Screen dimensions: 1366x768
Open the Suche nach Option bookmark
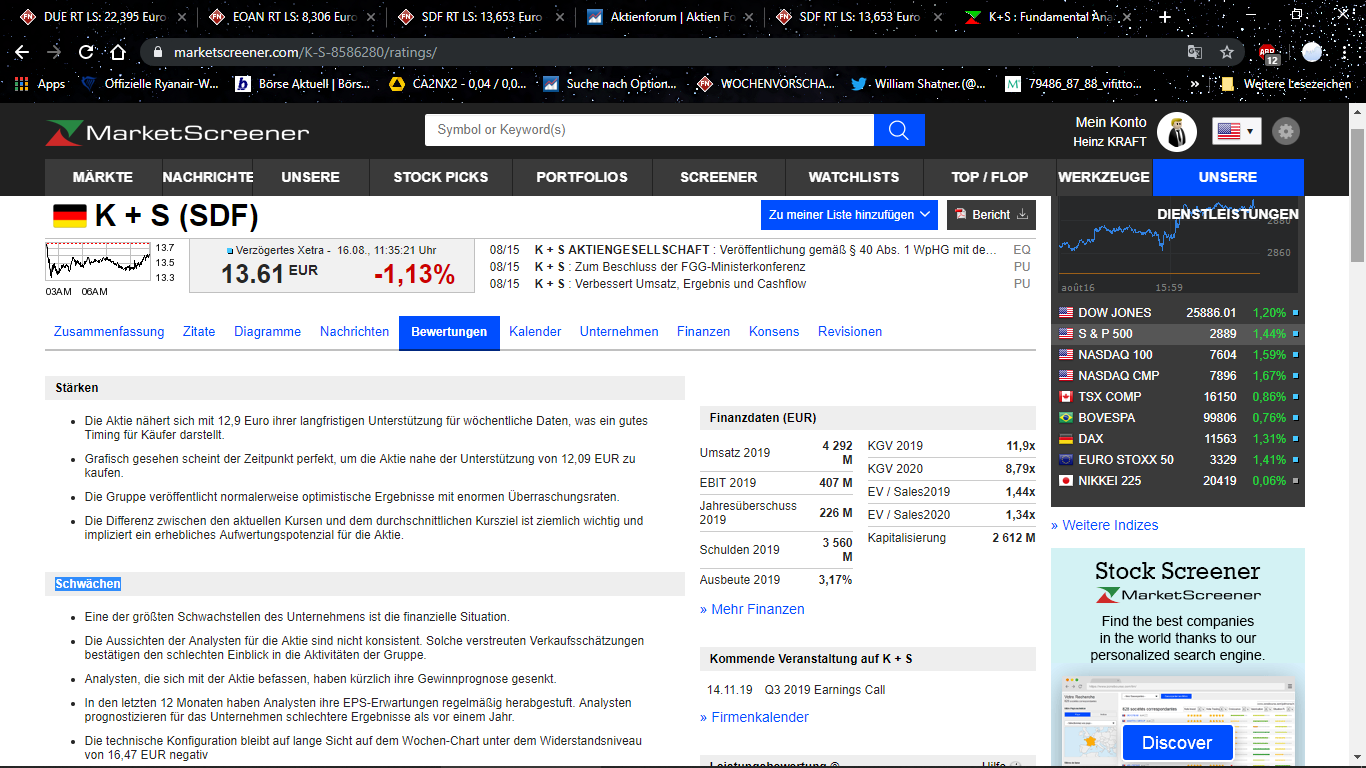pos(611,84)
